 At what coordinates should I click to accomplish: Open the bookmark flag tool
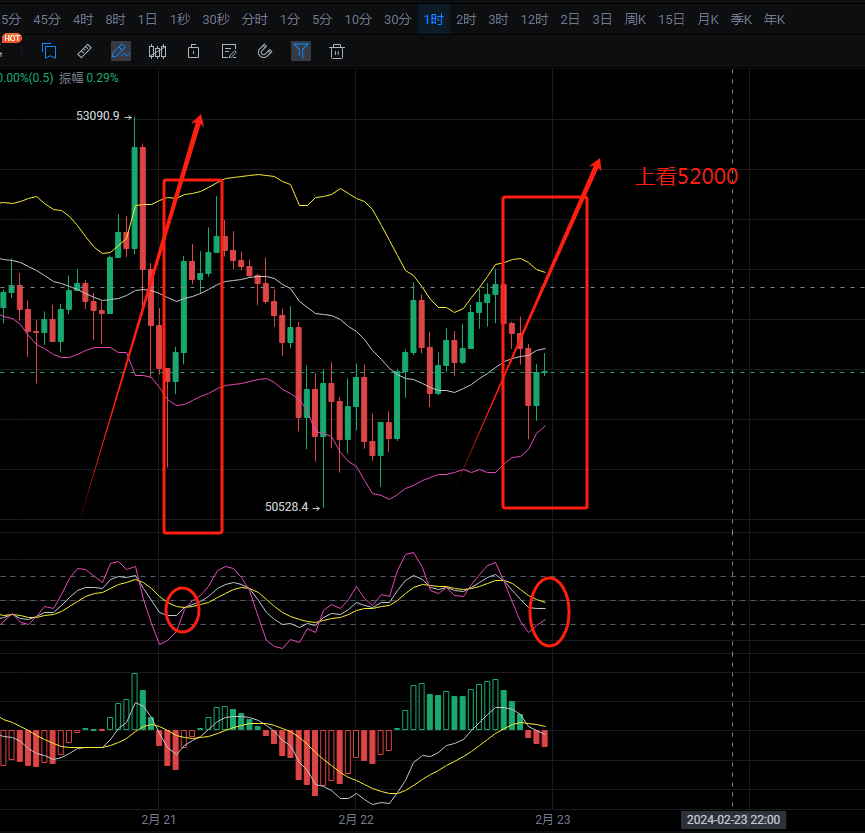coord(49,51)
